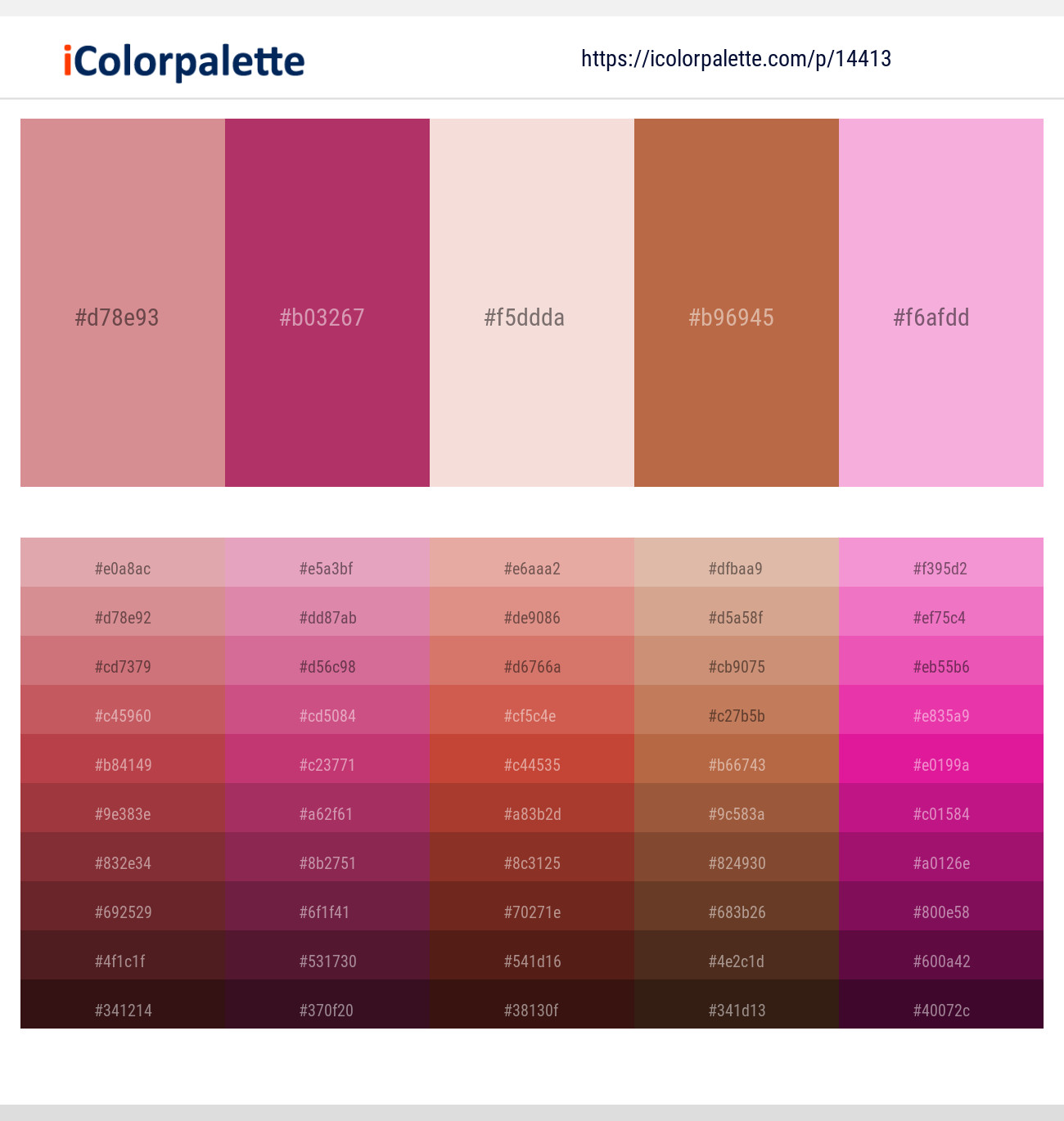Screen dimensions: 1064x1121
Task: Select the #e0199a shade swatch
Action: tap(940, 764)
